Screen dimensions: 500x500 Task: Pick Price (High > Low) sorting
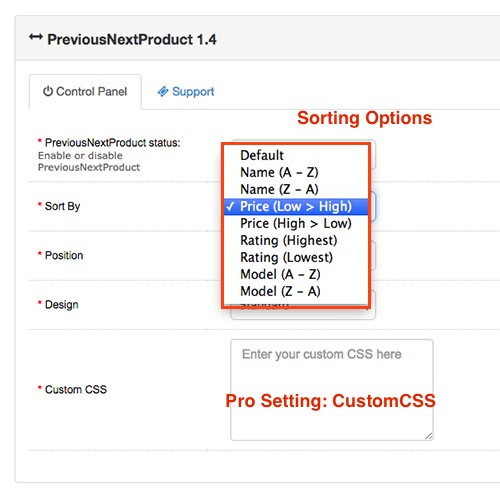(296, 224)
